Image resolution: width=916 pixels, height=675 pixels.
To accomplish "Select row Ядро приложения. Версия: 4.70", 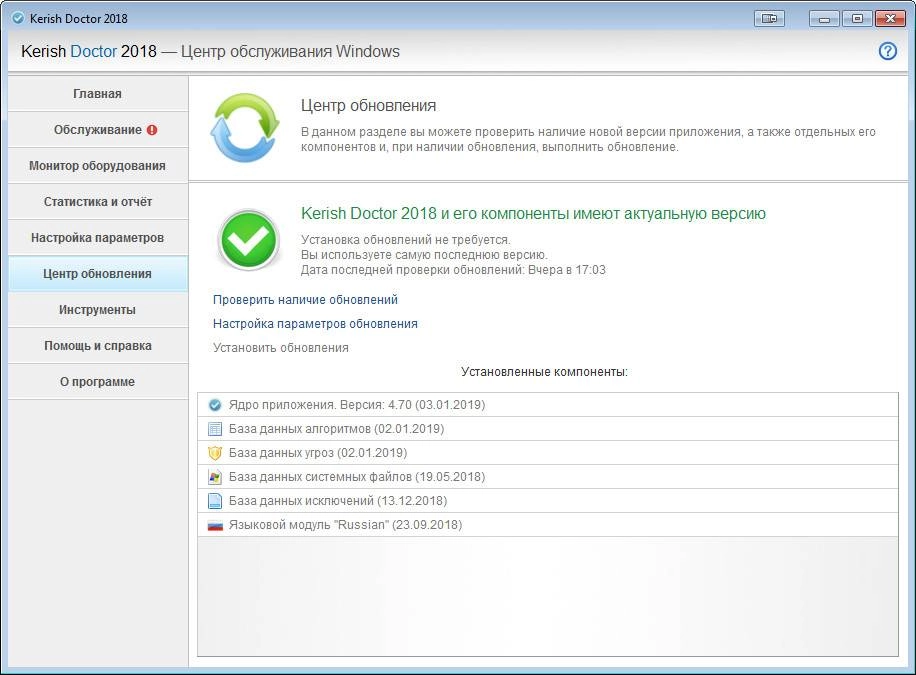I will pyautogui.click(x=547, y=404).
